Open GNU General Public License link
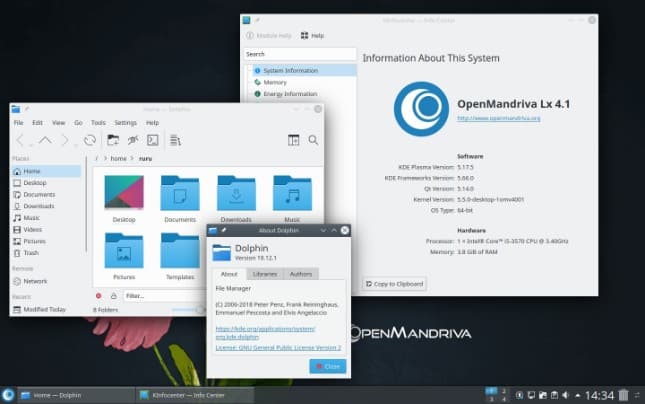645x404 pixels. (x=278, y=348)
